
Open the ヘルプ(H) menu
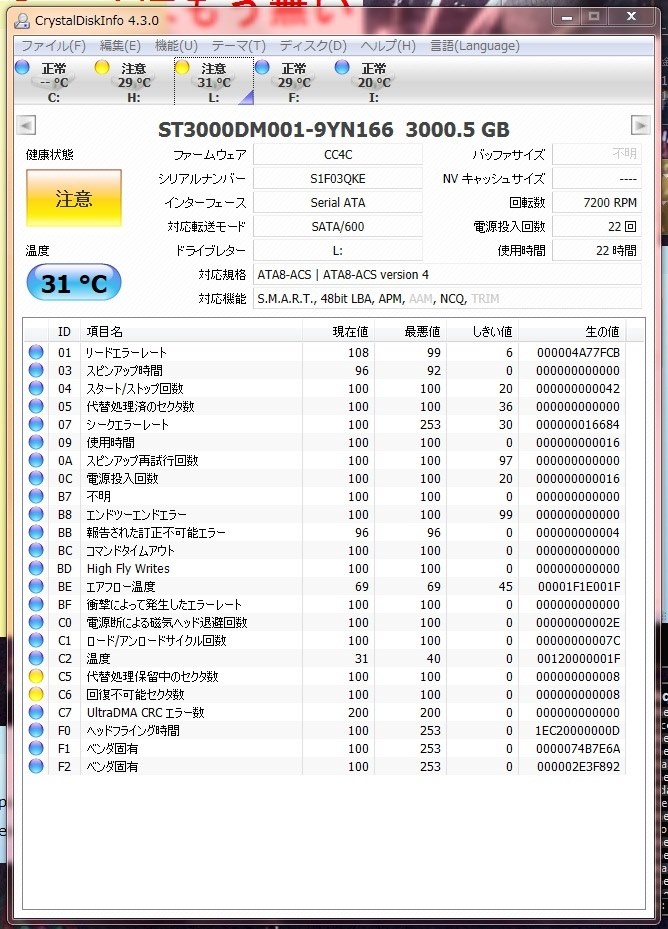(388, 46)
